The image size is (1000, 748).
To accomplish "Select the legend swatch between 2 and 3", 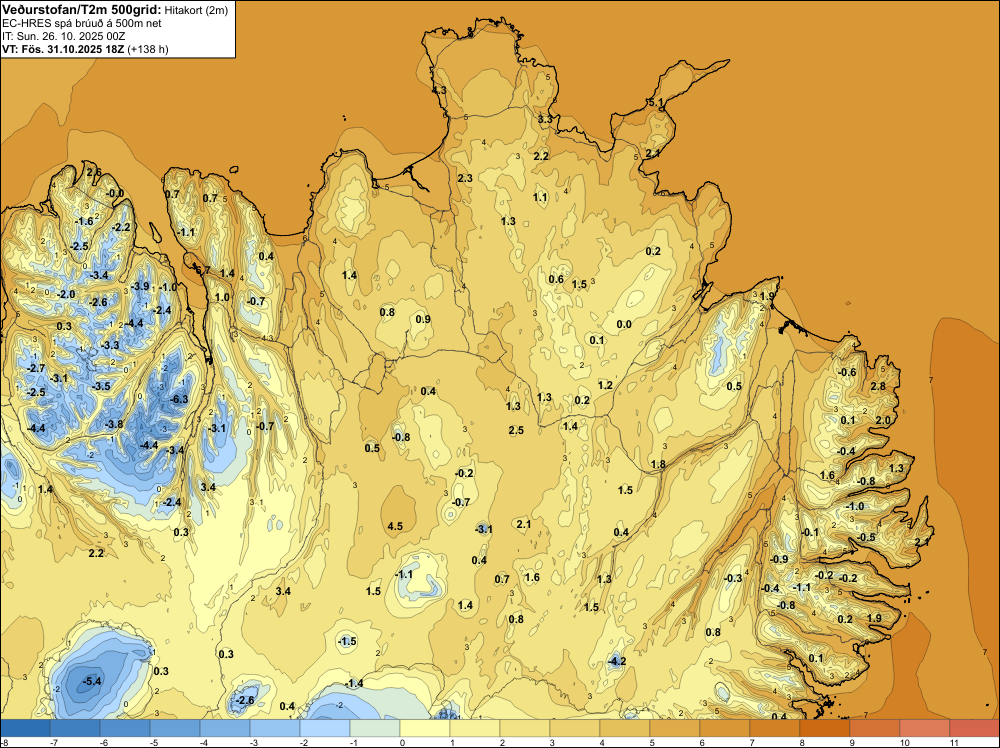I will (x=525, y=728).
